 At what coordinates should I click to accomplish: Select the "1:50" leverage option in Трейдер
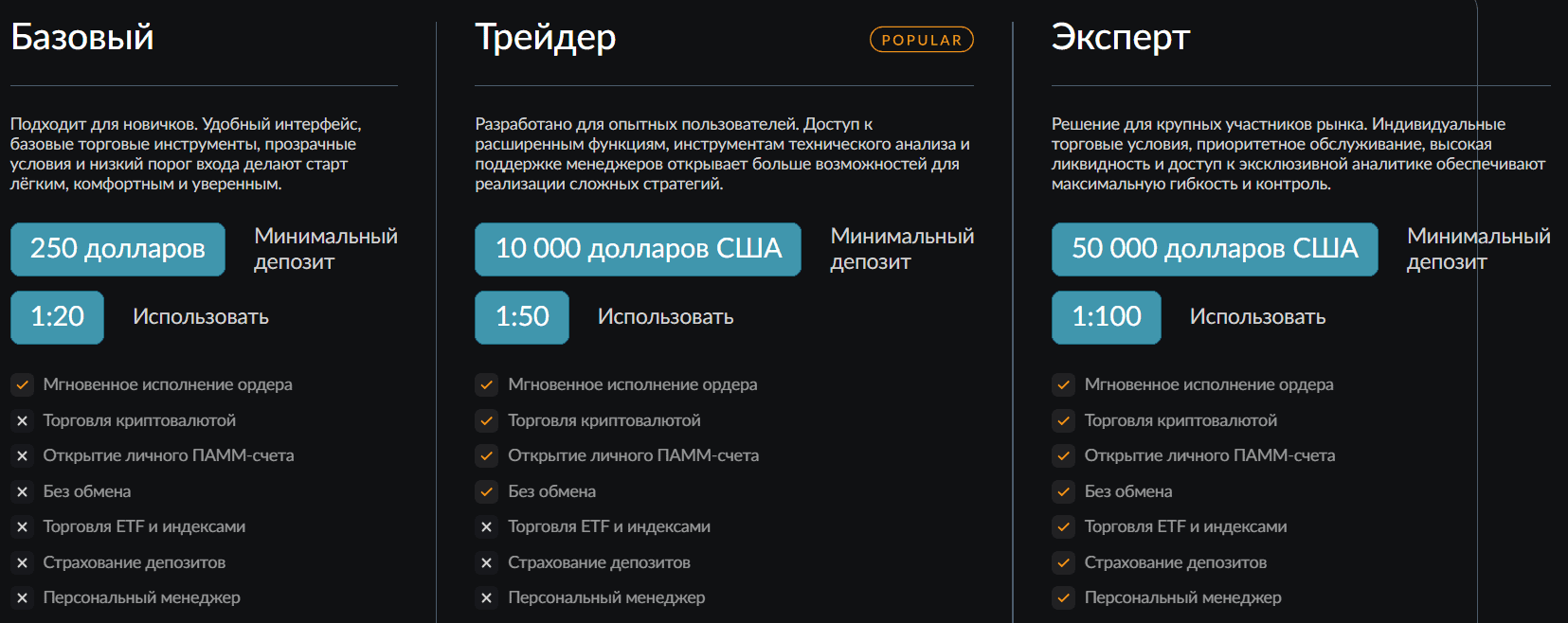(521, 317)
